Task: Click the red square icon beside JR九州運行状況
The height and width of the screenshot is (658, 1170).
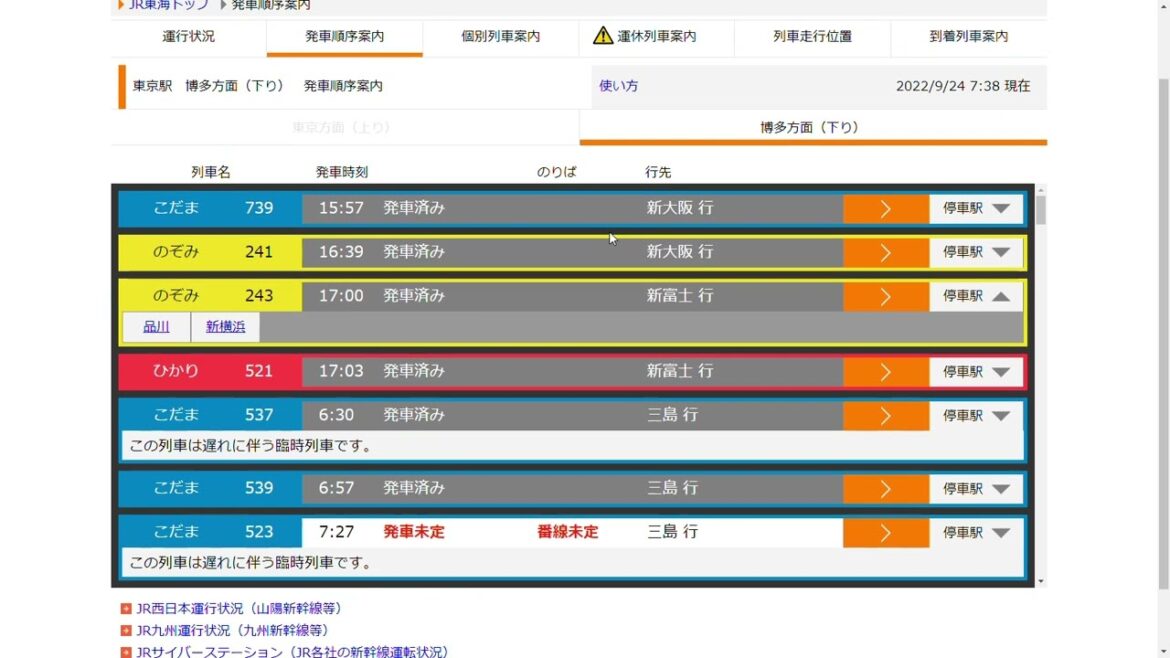Action: [125, 631]
